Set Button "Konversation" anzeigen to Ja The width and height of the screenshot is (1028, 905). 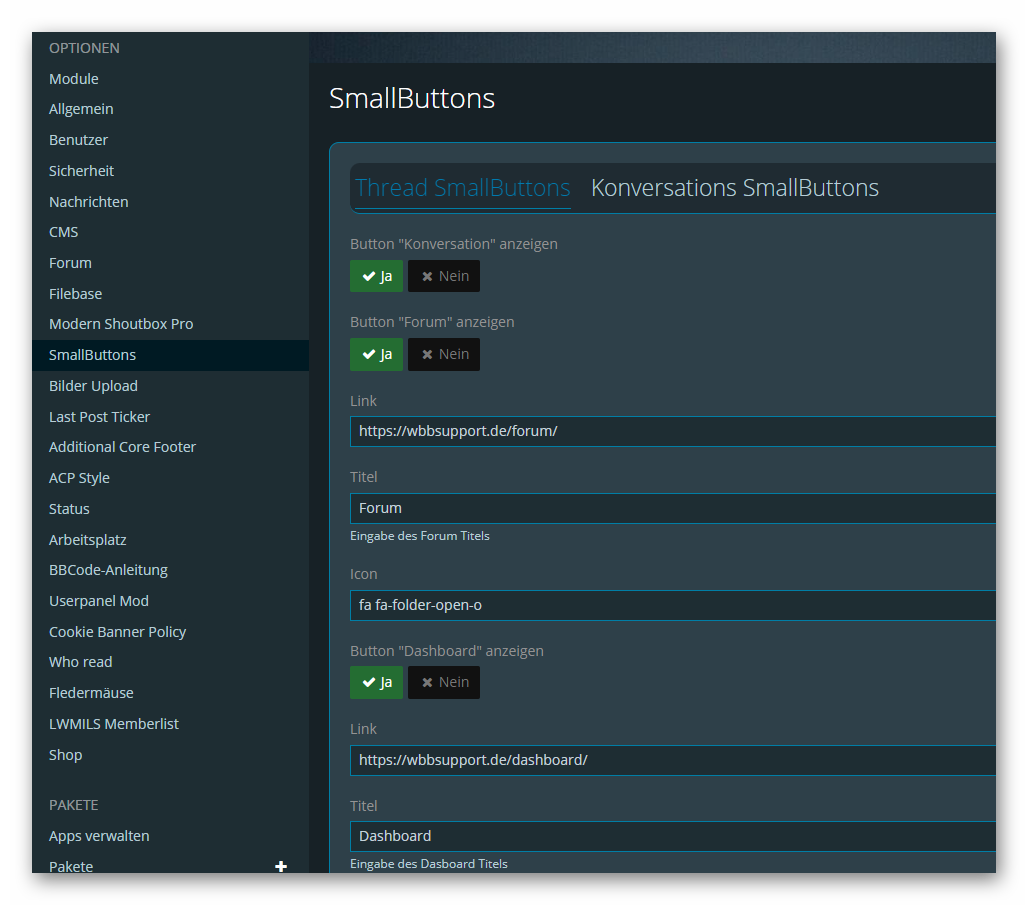point(376,276)
